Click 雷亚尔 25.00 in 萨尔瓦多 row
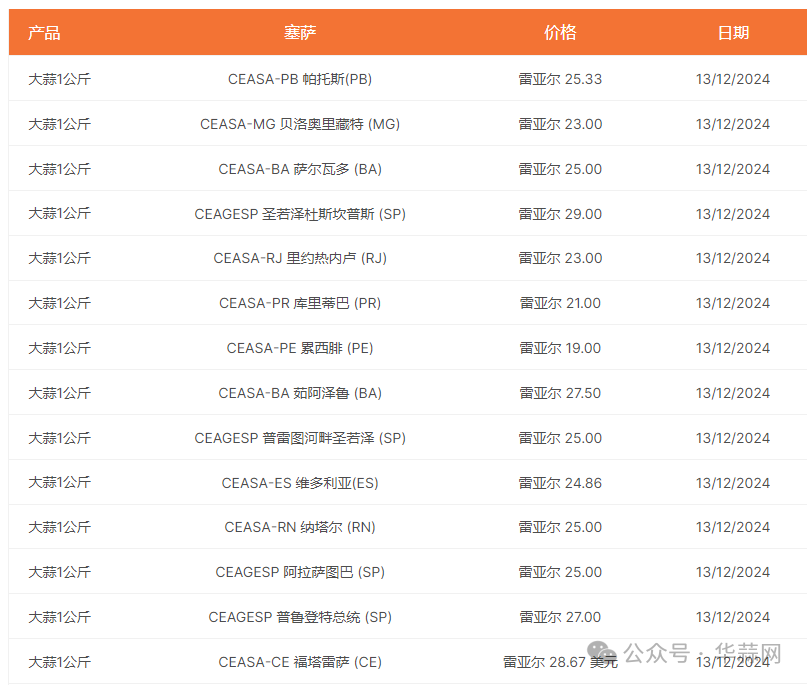This screenshot has height=685, width=807. [x=560, y=169]
